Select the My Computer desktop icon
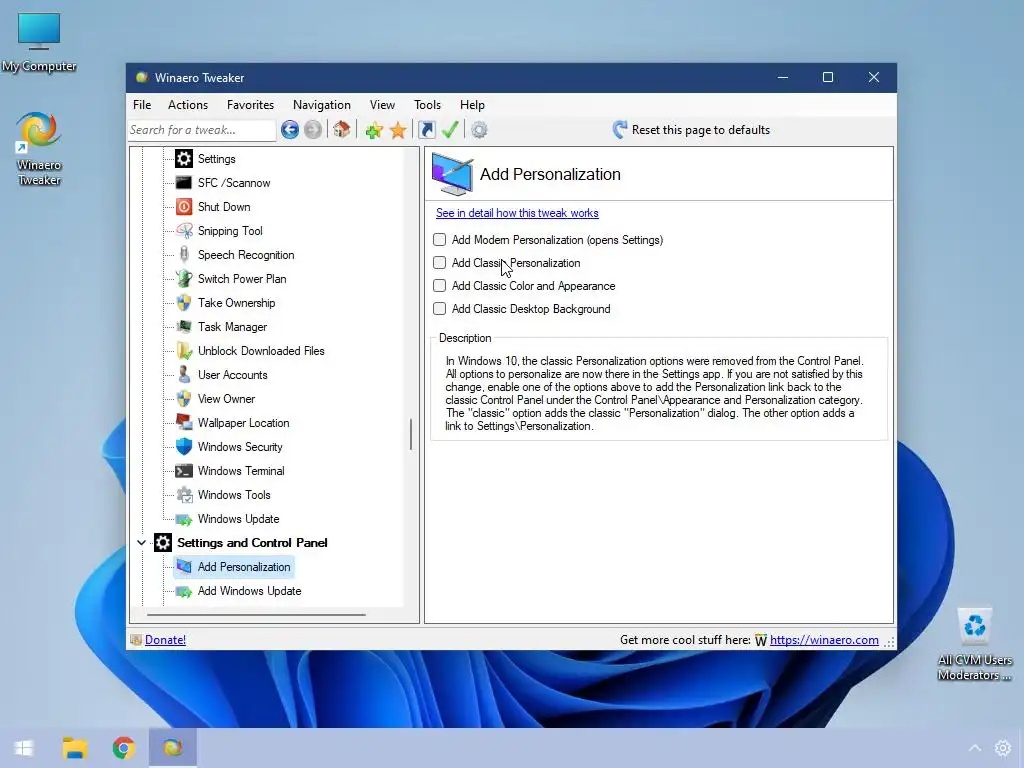1024x768 pixels. [39, 42]
